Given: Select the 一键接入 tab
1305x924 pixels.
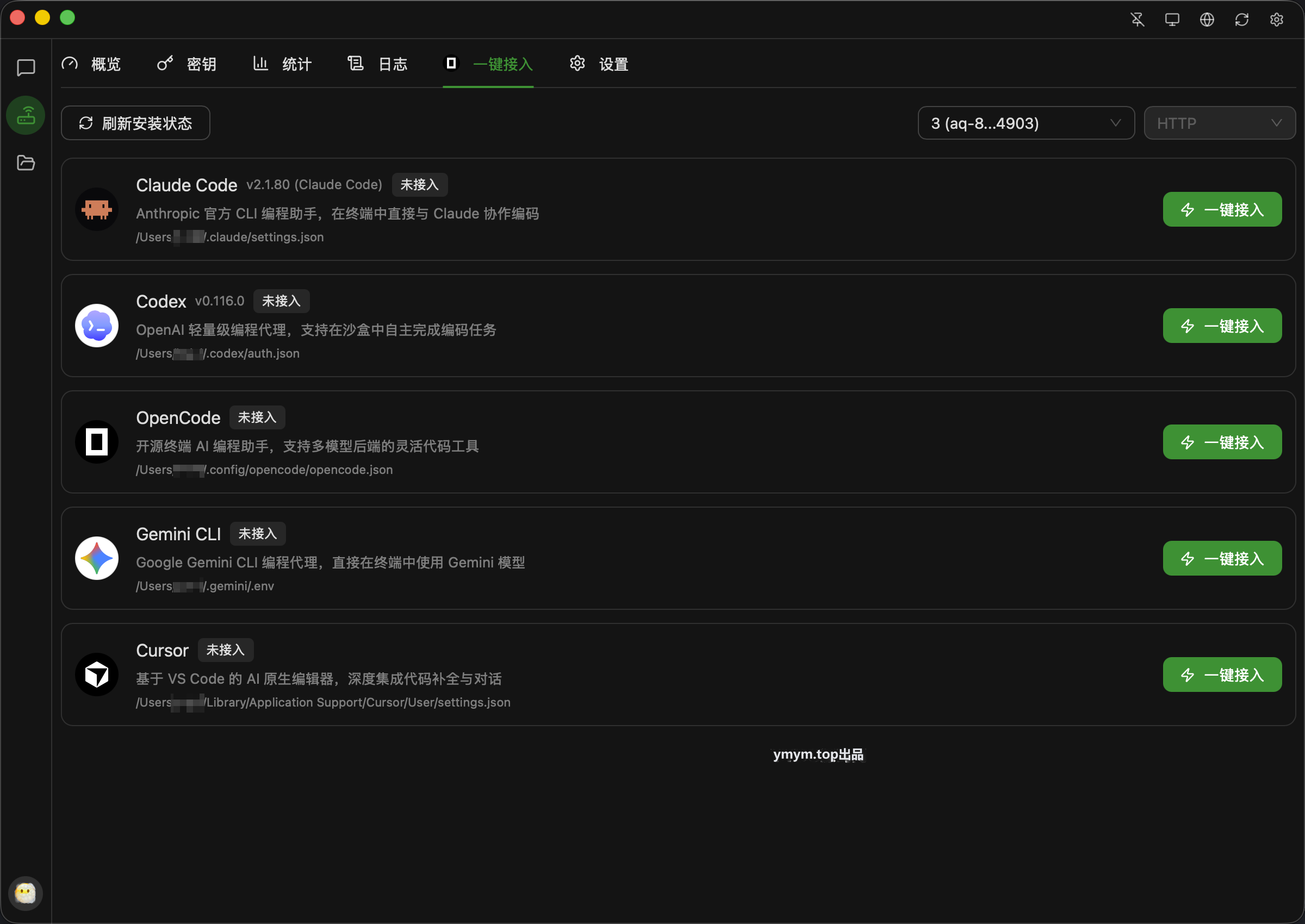Looking at the screenshot, I should [488, 64].
